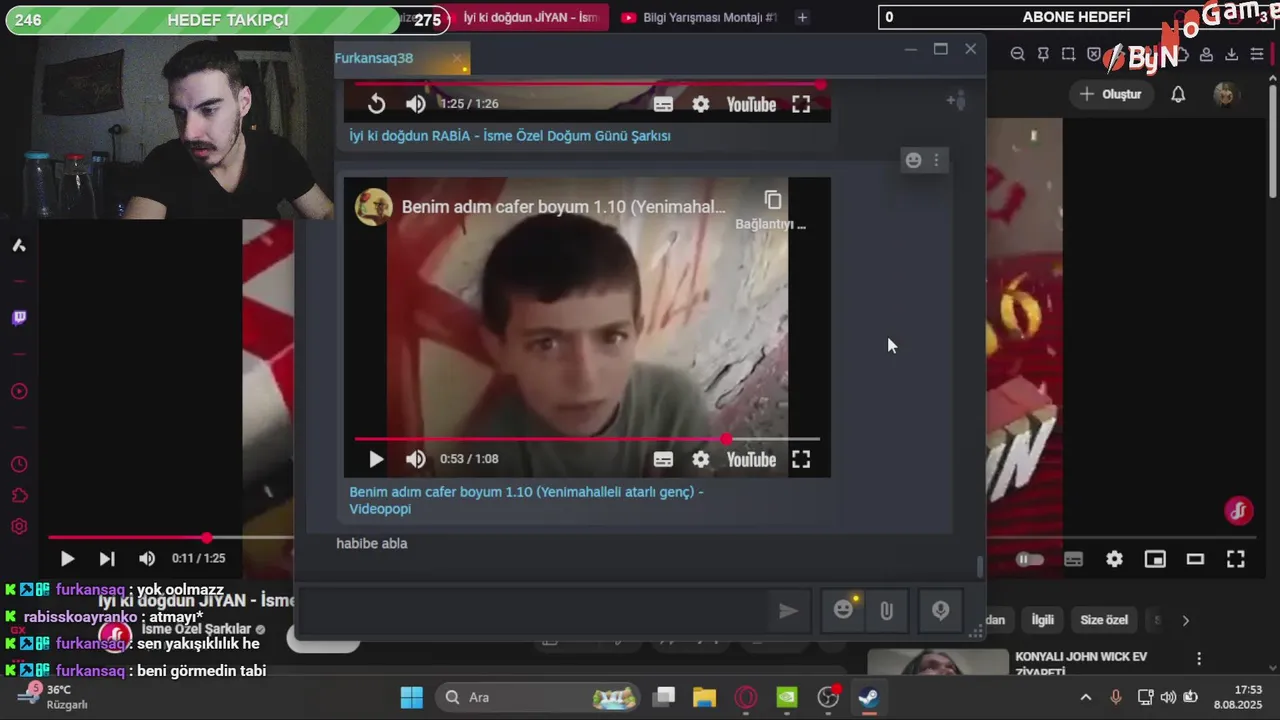
Task: Enter fullscreen on the cafer video embed
Action: pos(801,459)
